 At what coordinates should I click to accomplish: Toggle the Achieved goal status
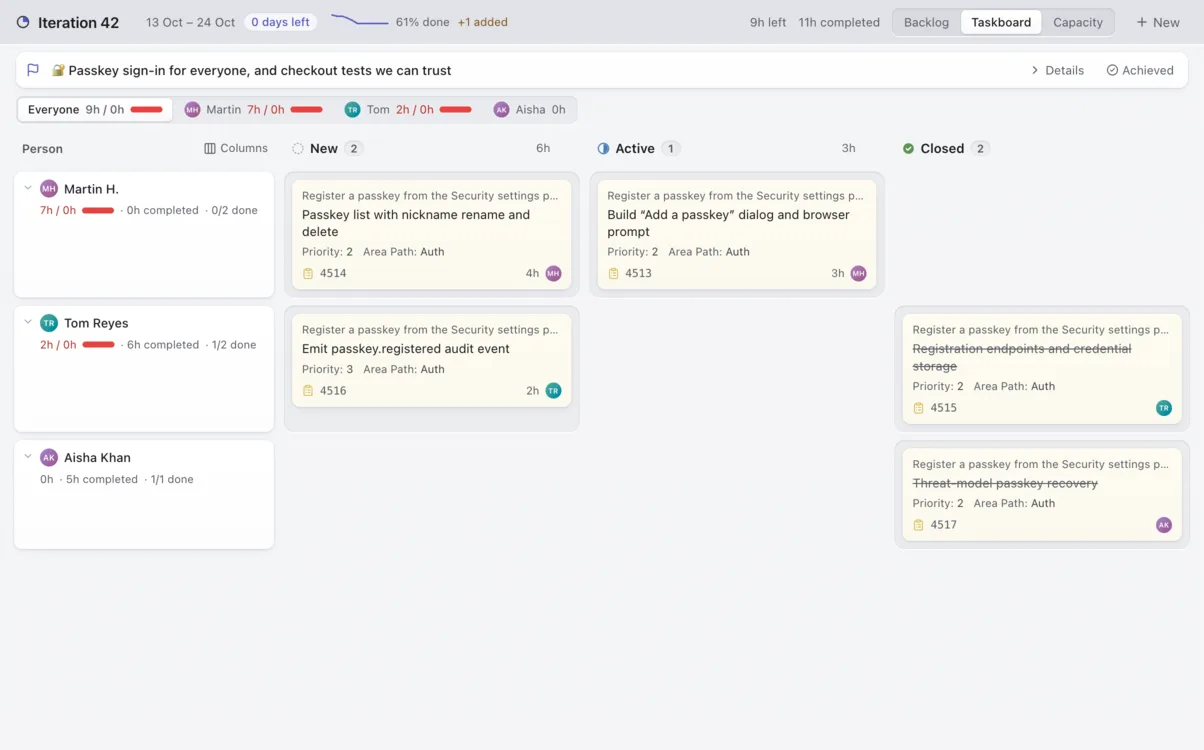(1140, 70)
